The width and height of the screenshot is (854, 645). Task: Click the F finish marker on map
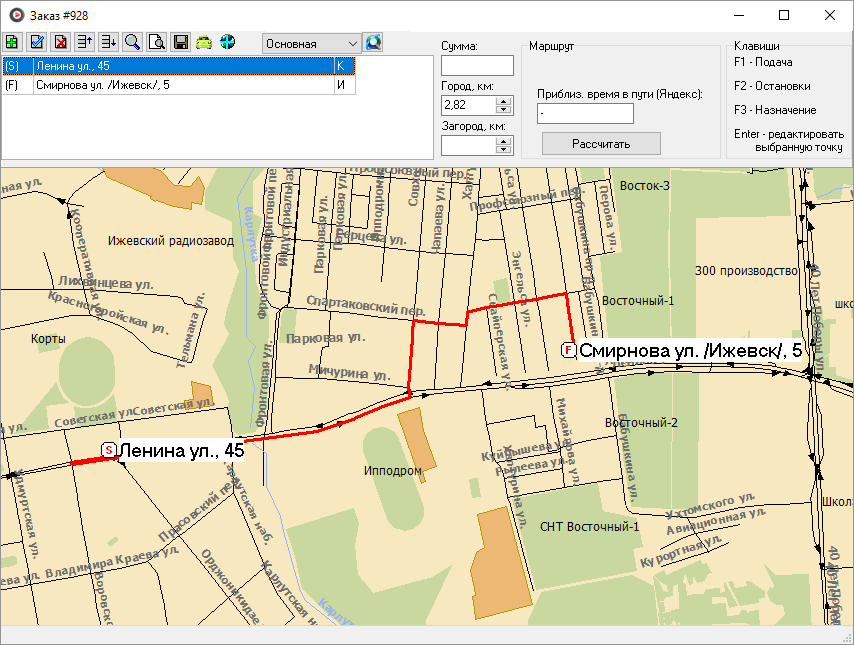tap(568, 350)
